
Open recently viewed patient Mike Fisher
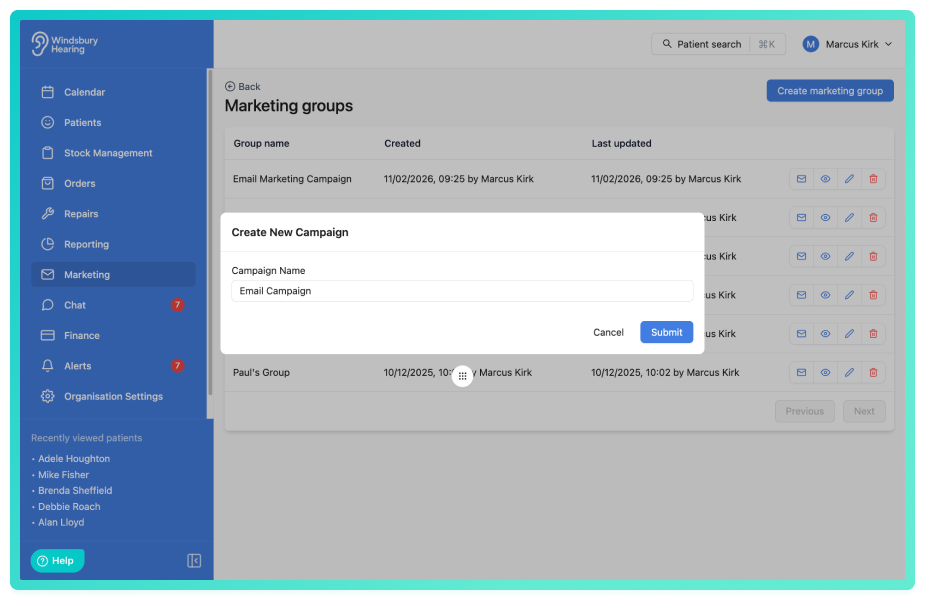click(x=63, y=474)
